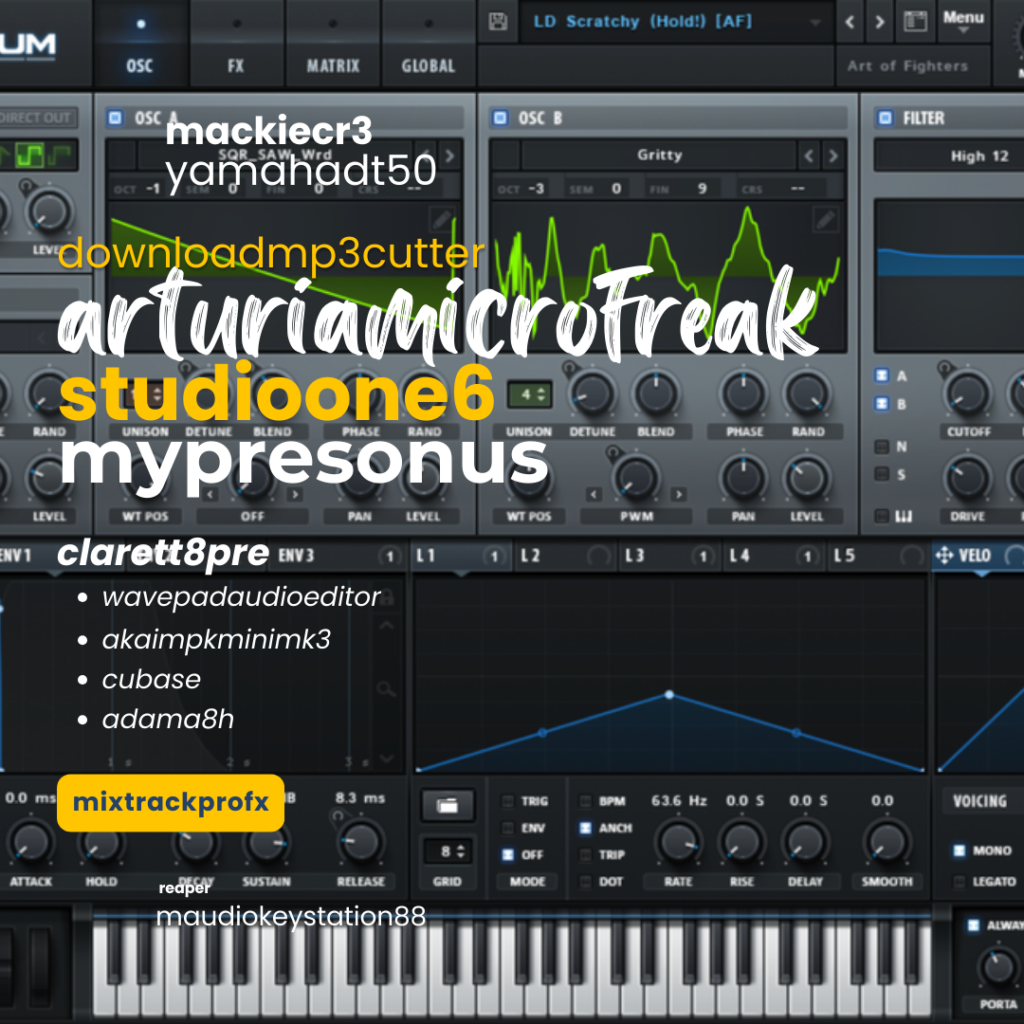Toggle the FILTER enable switch

pyautogui.click(x=885, y=118)
